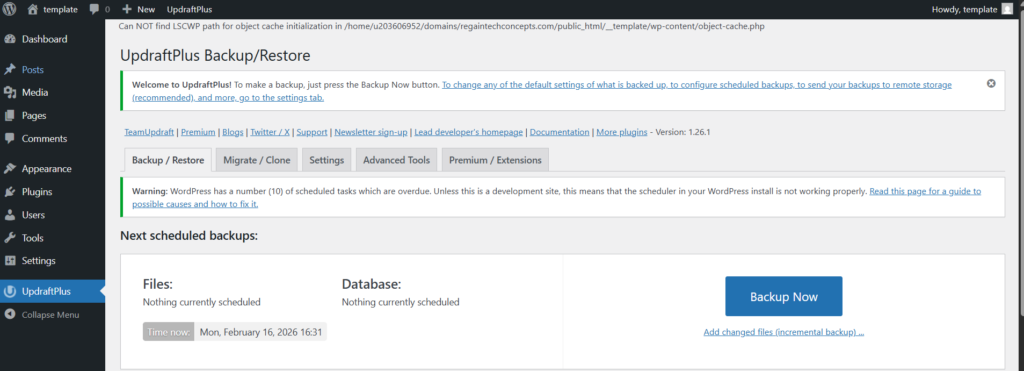The image size is (1024, 371).
Task: Click UpdraftPlus in the top admin bar
Action: click(189, 10)
